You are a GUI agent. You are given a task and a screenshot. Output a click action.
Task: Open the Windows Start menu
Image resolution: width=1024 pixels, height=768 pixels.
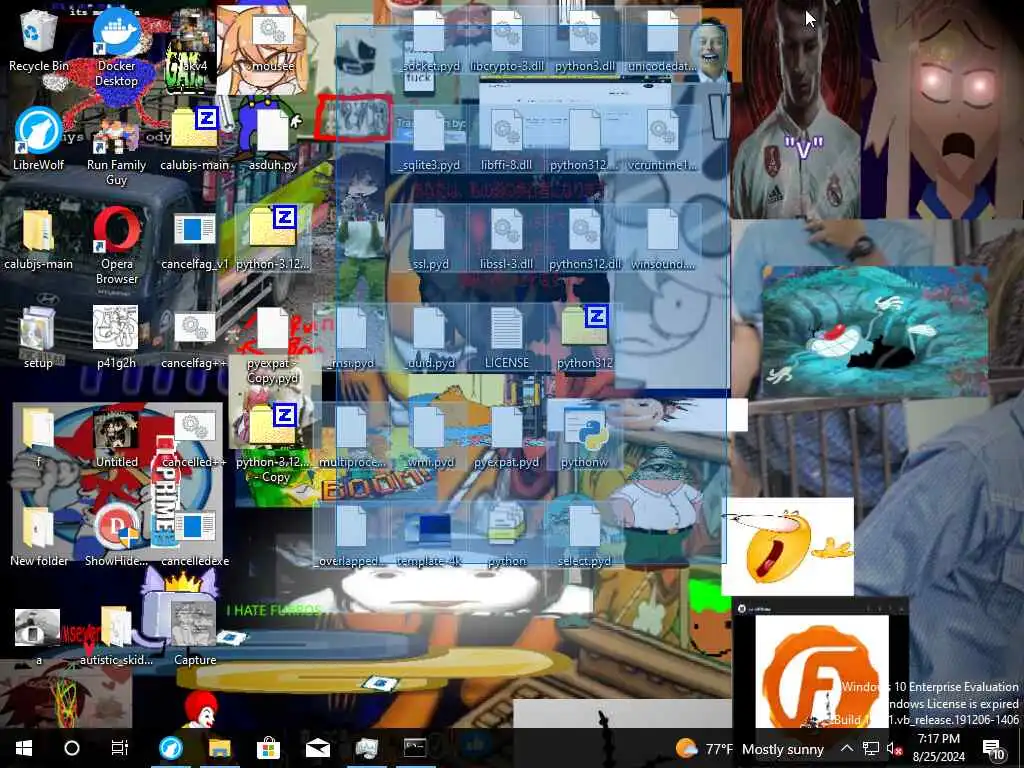pyautogui.click(x=24, y=748)
